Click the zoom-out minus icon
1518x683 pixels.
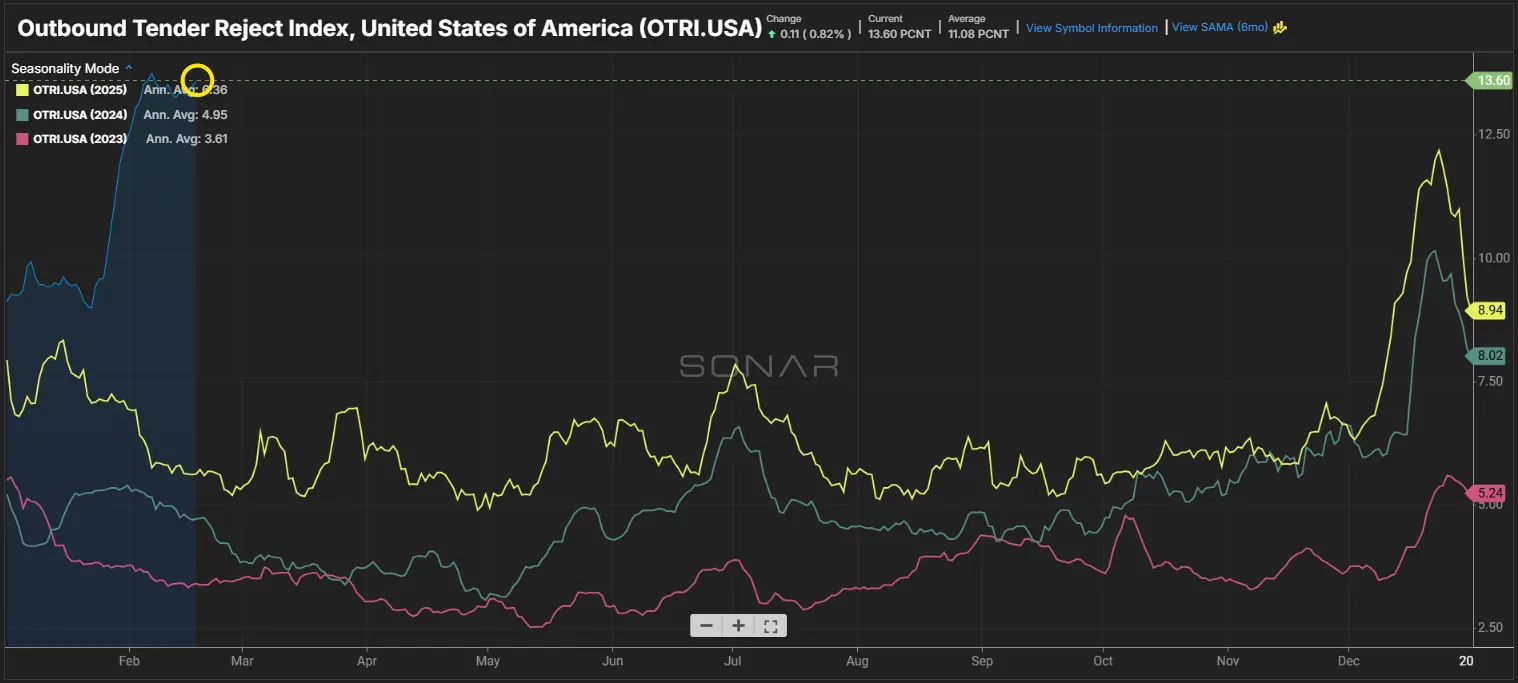707,625
